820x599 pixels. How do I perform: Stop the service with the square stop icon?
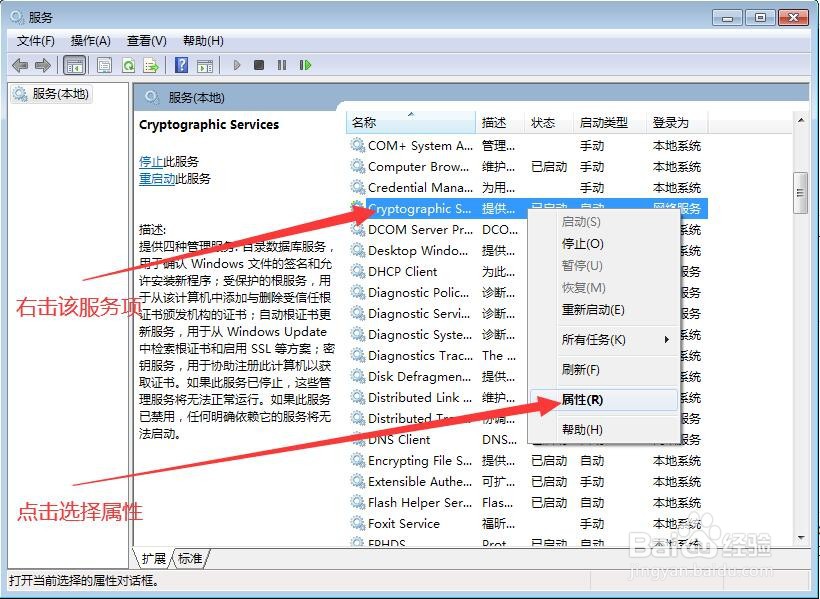[x=259, y=65]
